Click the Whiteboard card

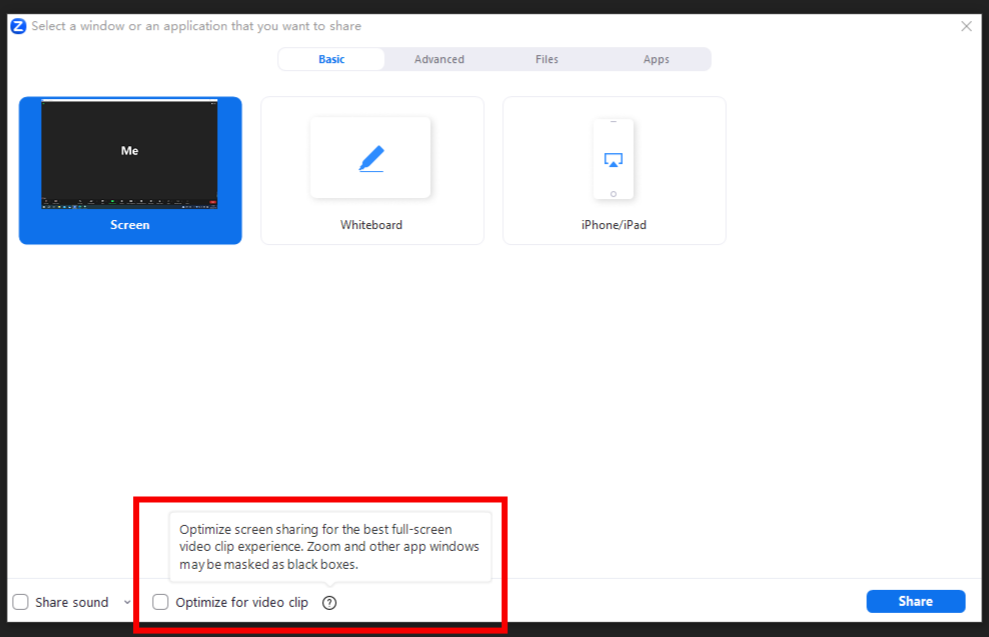[x=371, y=170]
